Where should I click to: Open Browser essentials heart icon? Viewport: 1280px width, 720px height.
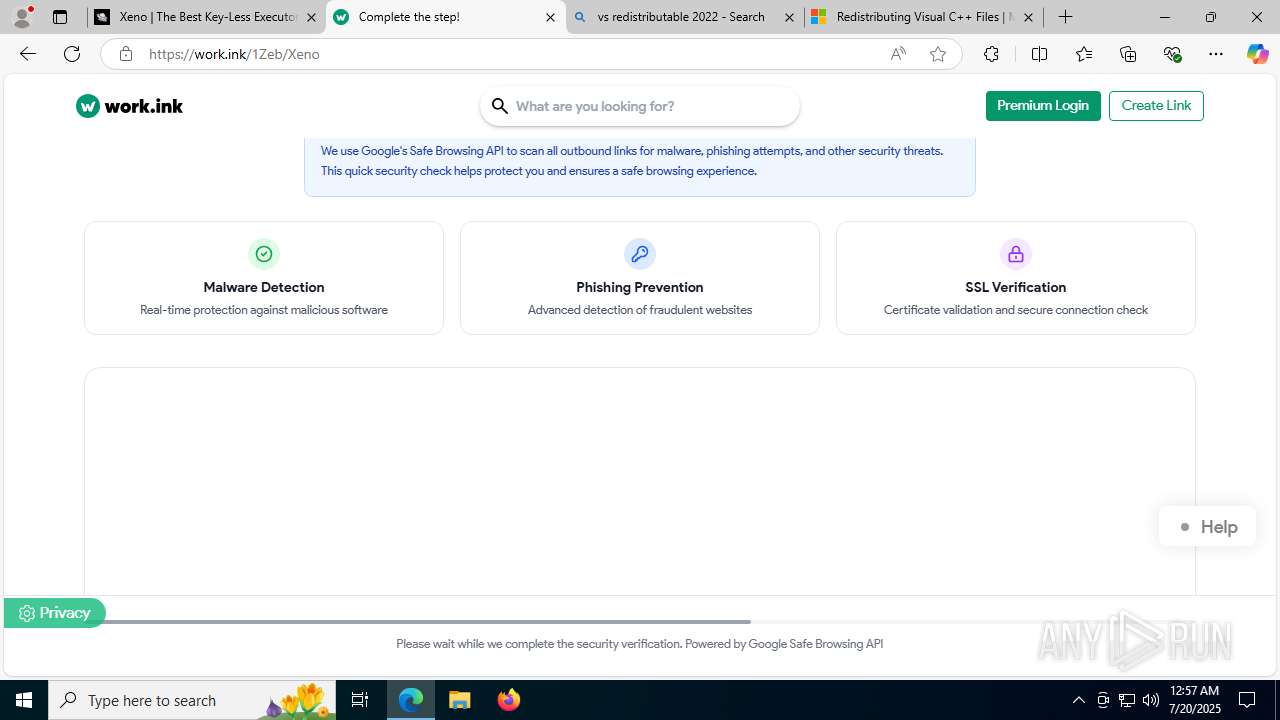click(1173, 54)
